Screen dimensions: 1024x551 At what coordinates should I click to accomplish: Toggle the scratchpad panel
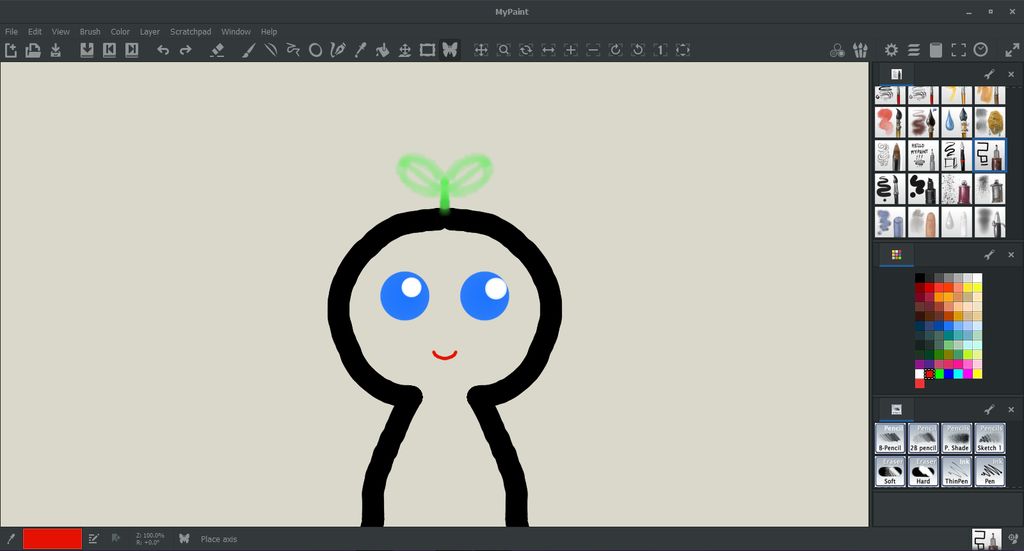[x=936, y=50]
